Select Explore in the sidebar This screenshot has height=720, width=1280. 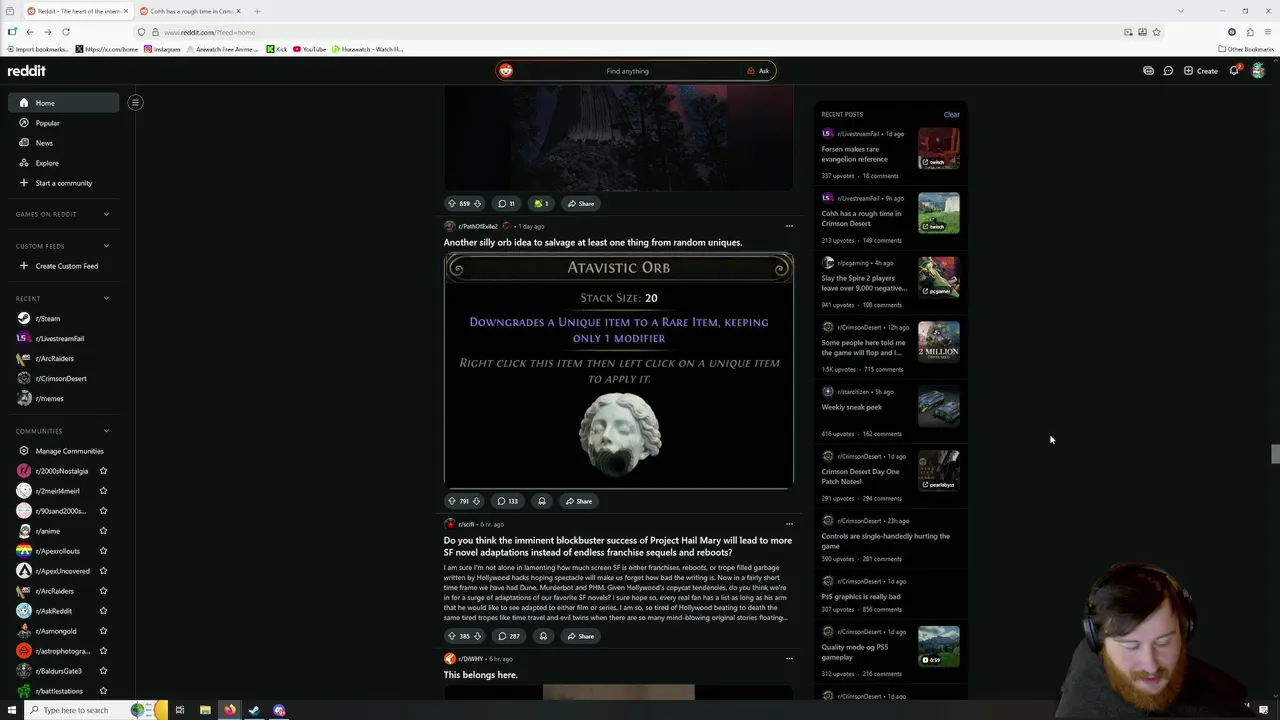pos(63,163)
